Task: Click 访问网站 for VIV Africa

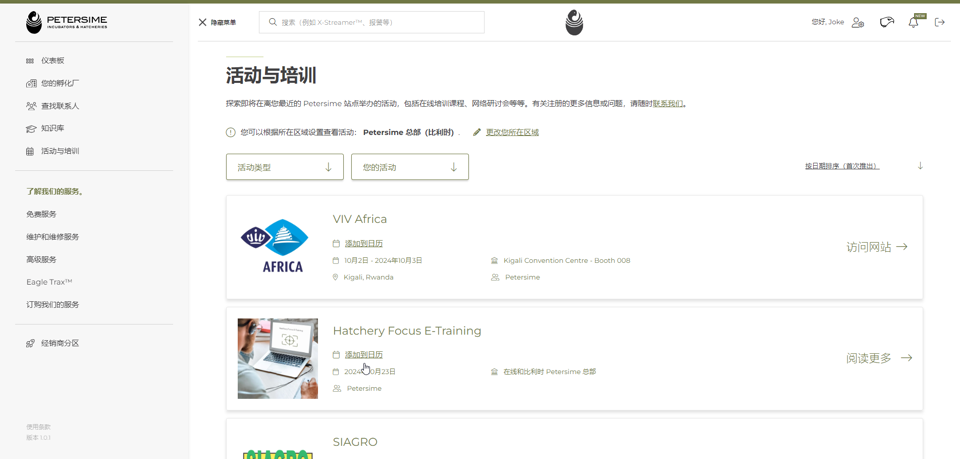Action: coord(877,247)
